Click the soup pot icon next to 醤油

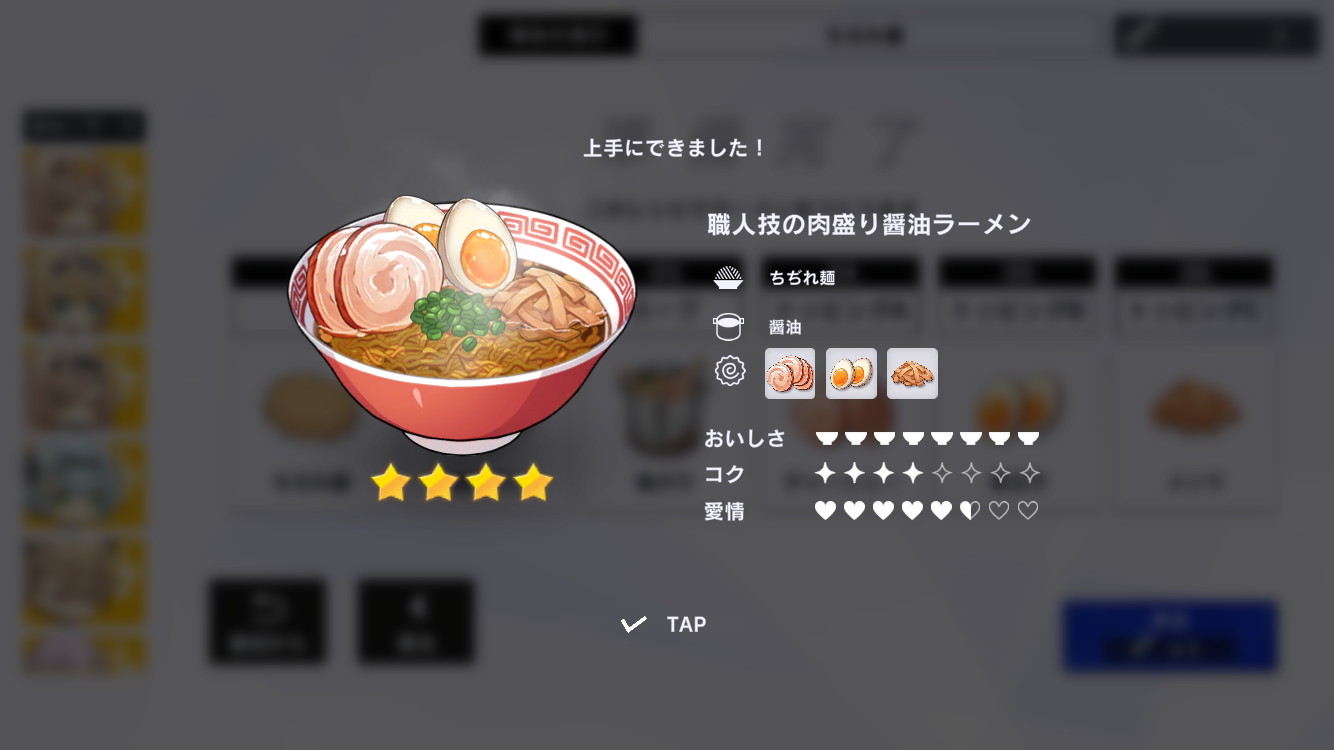(729, 326)
